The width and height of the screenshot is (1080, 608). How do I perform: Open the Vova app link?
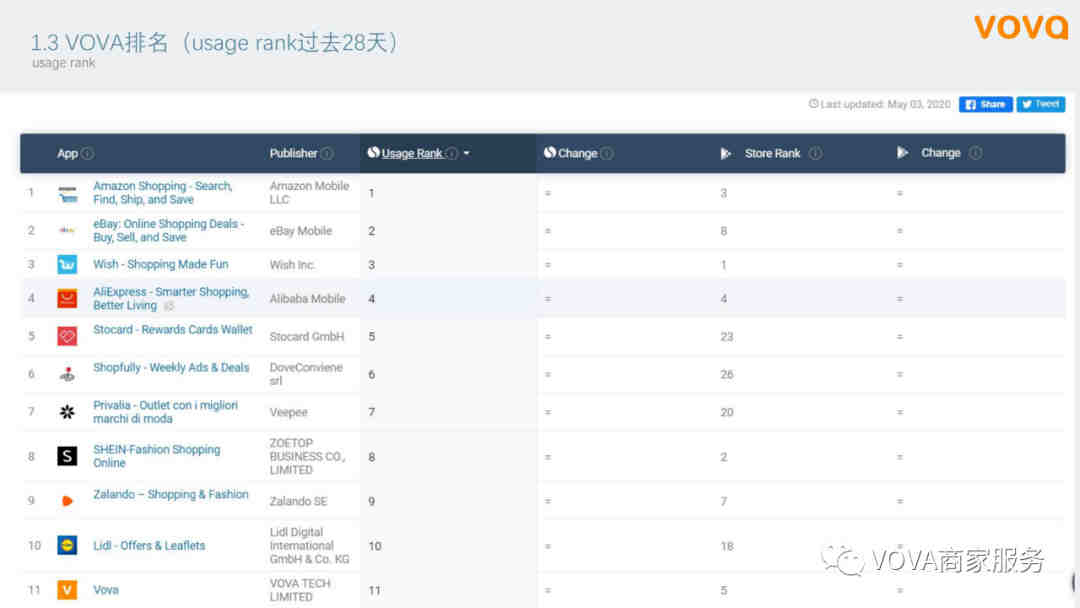pyautogui.click(x=106, y=590)
